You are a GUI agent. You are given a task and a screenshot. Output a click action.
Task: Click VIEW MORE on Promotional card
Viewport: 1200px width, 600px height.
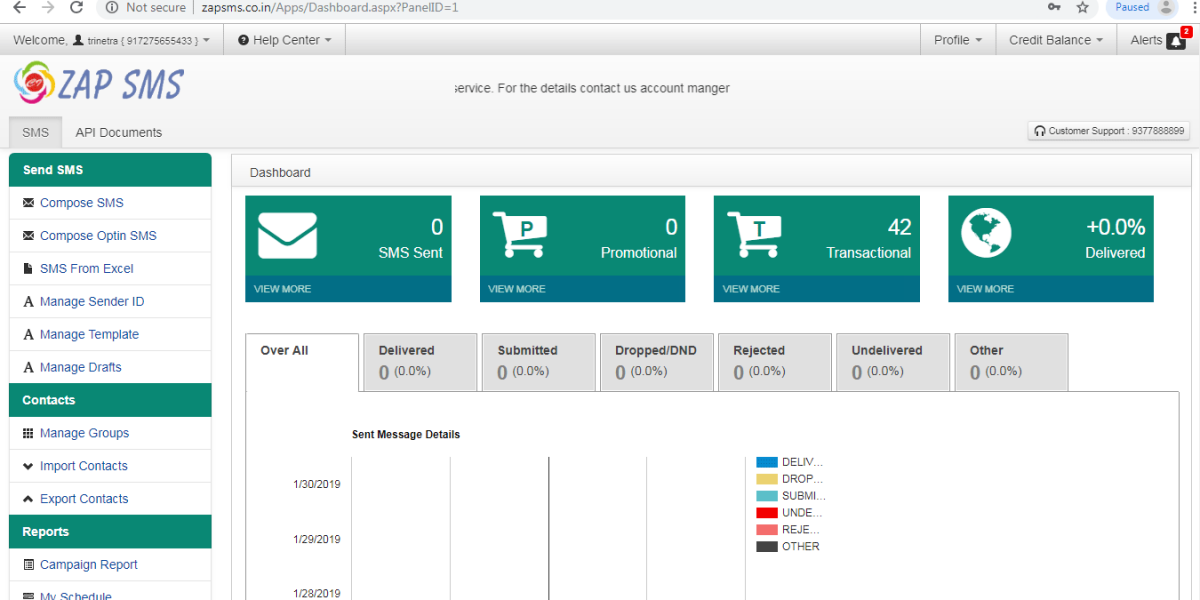517,289
